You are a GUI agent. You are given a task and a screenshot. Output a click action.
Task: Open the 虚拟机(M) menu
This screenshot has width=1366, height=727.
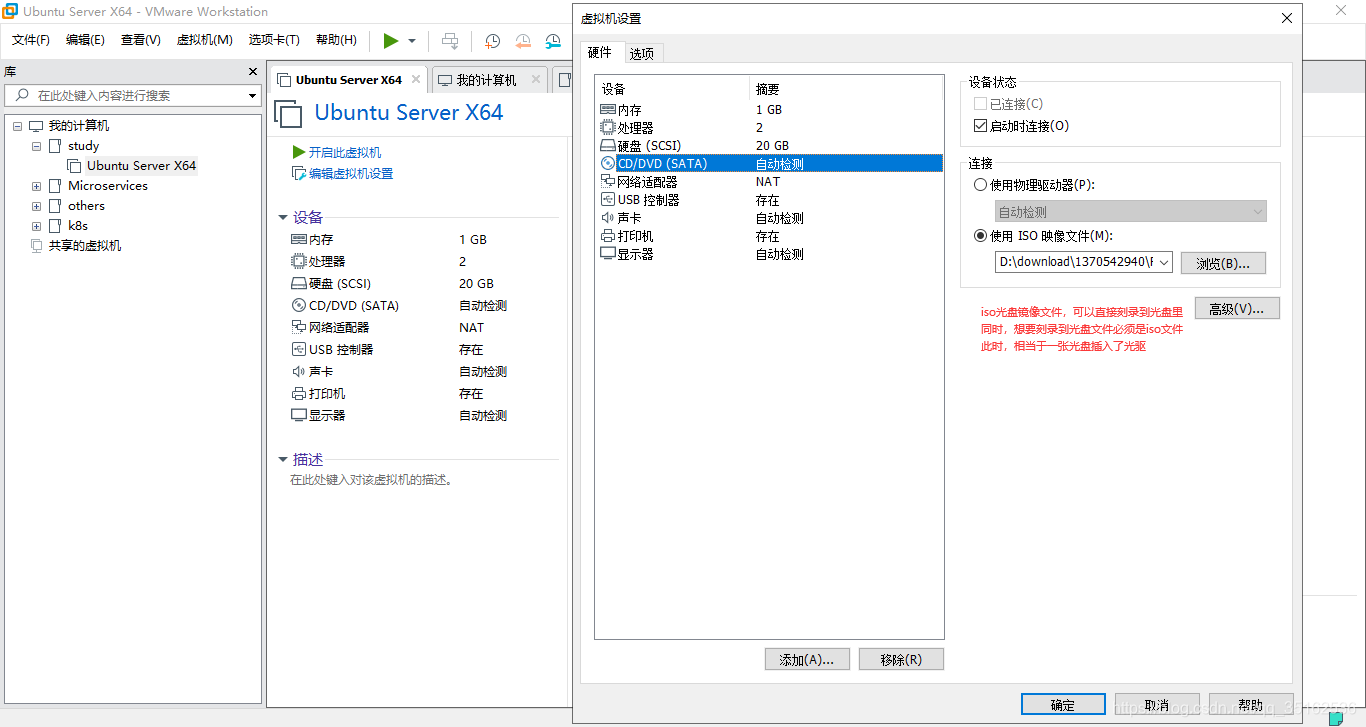coord(205,40)
